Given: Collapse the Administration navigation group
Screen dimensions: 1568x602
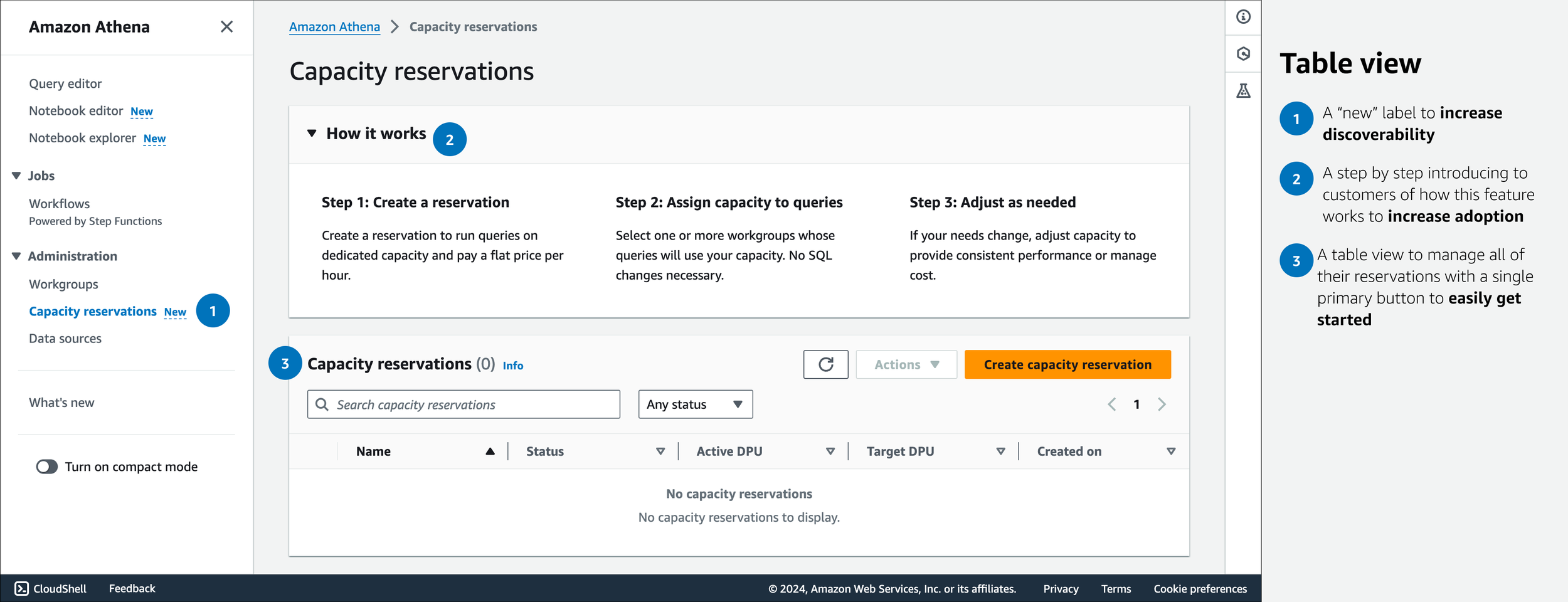Looking at the screenshot, I should point(16,256).
